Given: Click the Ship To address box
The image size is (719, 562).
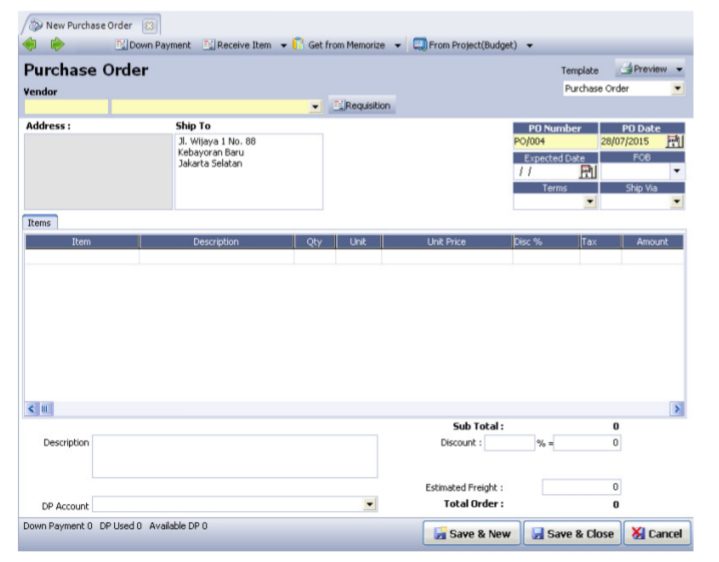Looking at the screenshot, I should pyautogui.click(x=249, y=171).
